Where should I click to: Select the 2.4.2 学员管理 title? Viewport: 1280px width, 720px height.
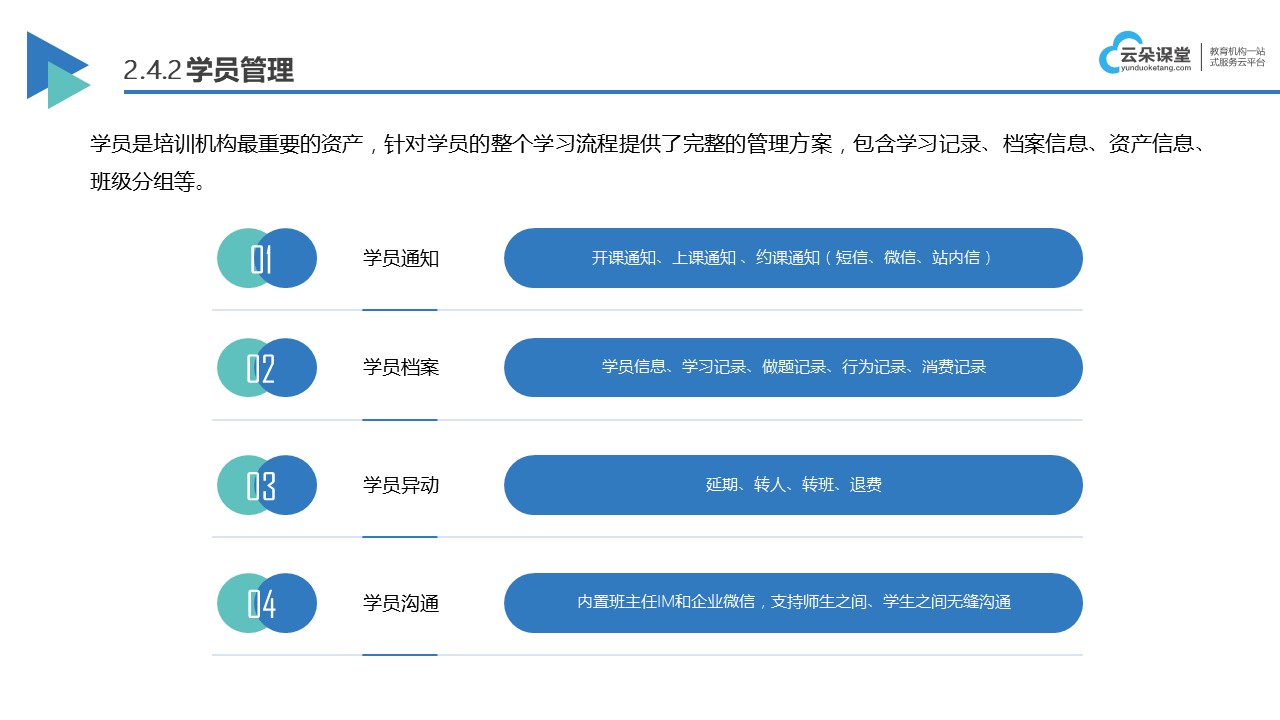[x=210, y=68]
